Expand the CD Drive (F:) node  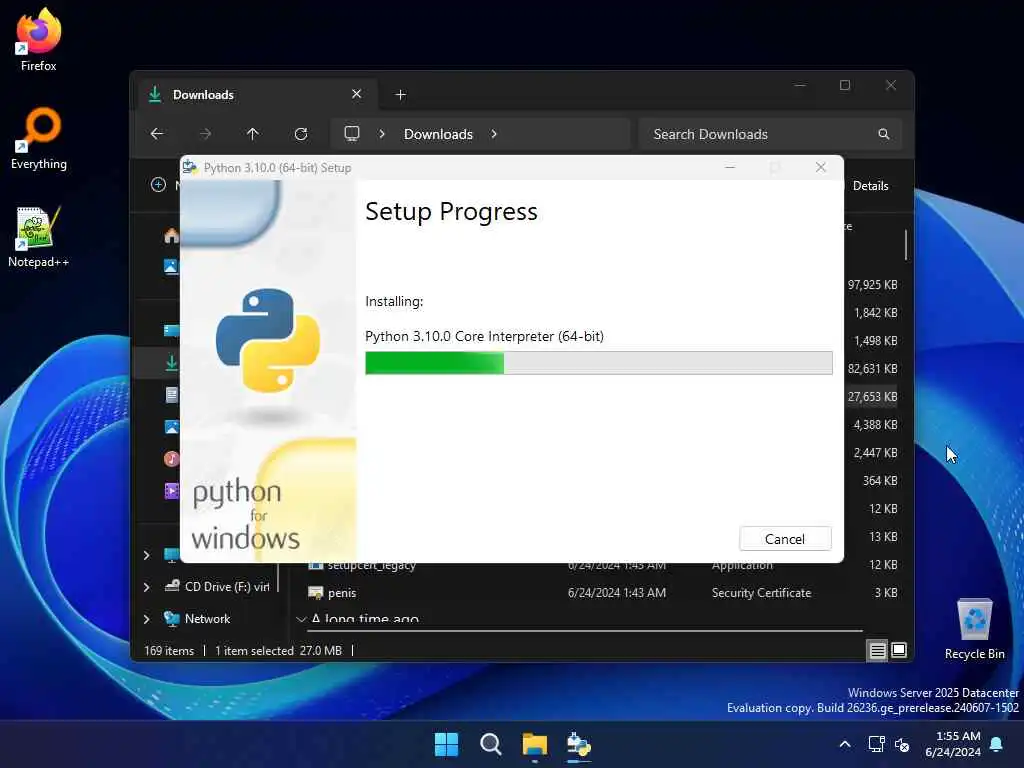[x=147, y=587]
